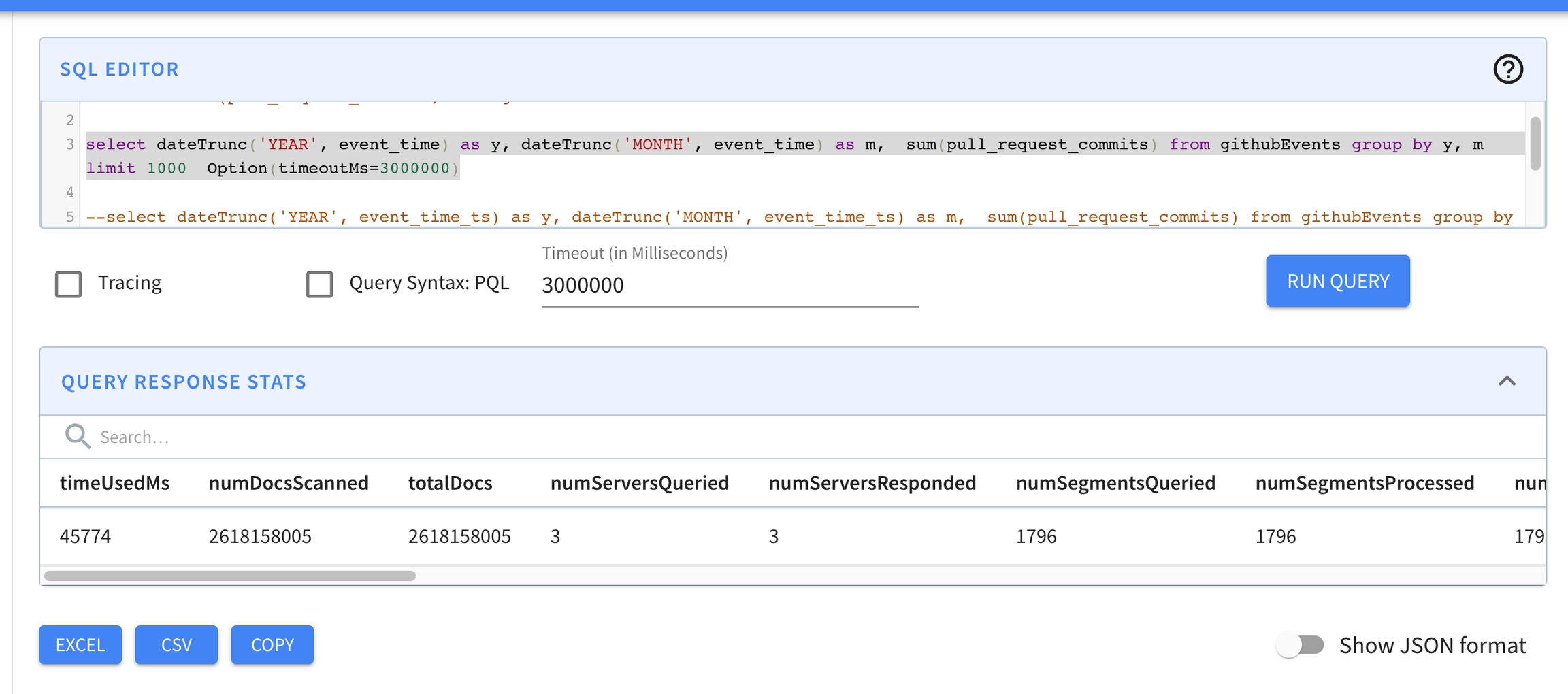Select the numDocsScanned column header
Screen dimensions: 1568x694
(x=289, y=483)
